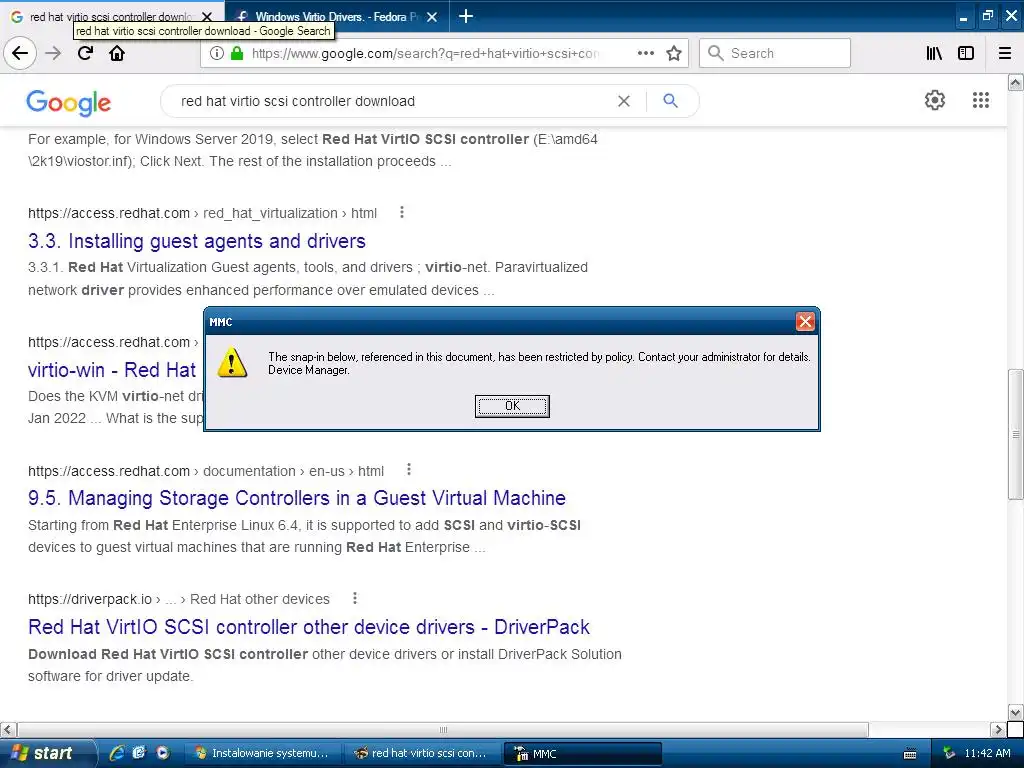Screen dimensions: 1024x768
Task: Open the Google apps grid
Action: pos(980,100)
